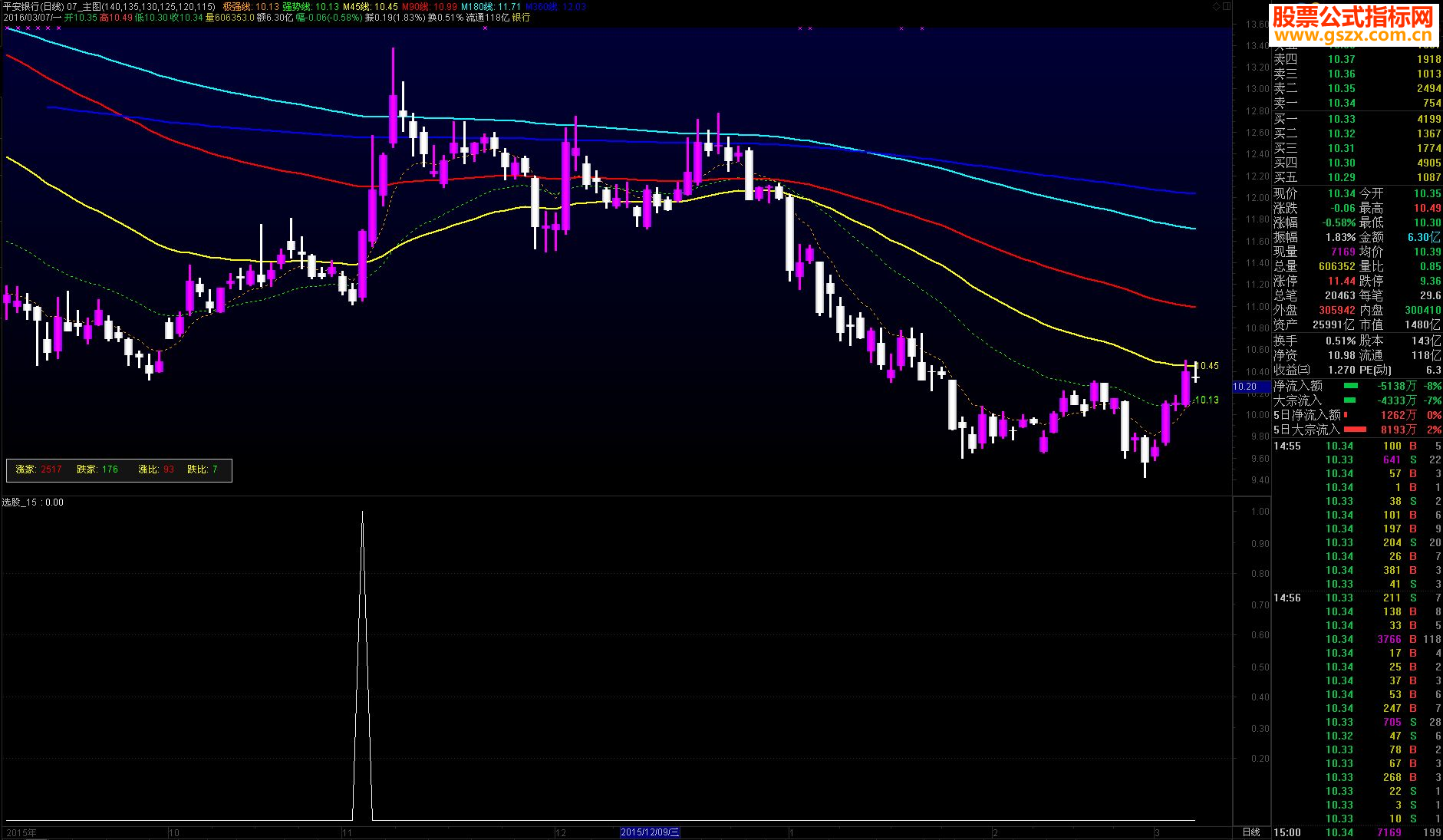Click the PE(动) 6.3 field
This screenshot has width=1443, height=840.
pyautogui.click(x=1400, y=370)
